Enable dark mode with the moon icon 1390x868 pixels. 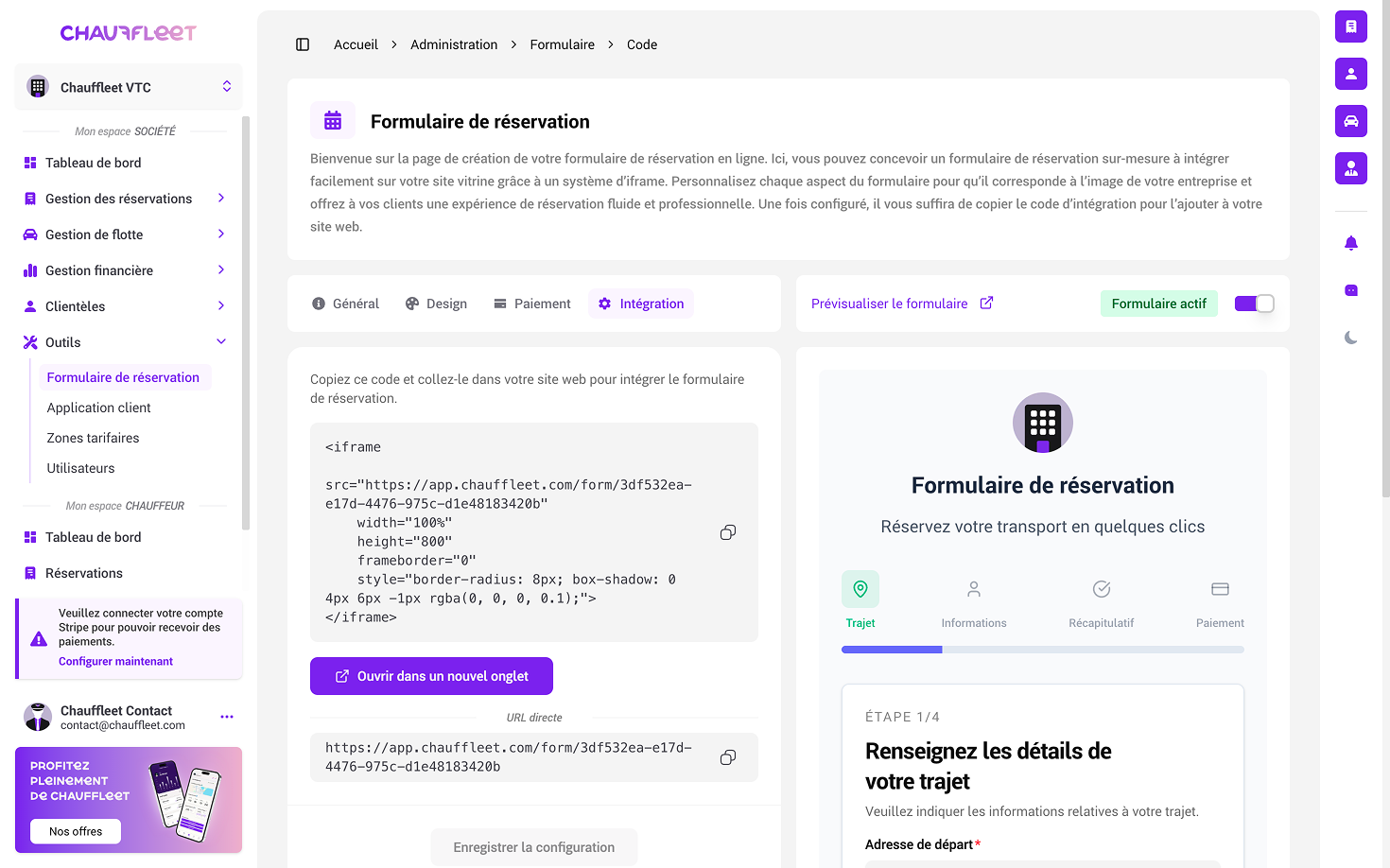pos(1350,337)
